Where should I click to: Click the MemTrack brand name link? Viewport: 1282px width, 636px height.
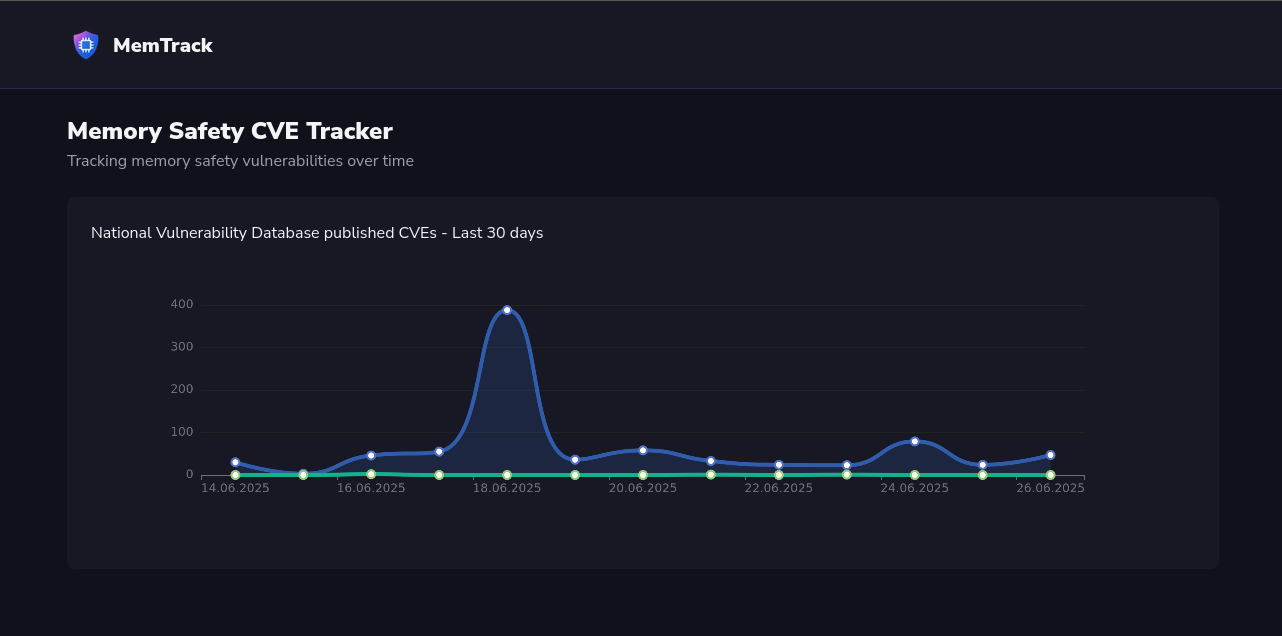[162, 45]
